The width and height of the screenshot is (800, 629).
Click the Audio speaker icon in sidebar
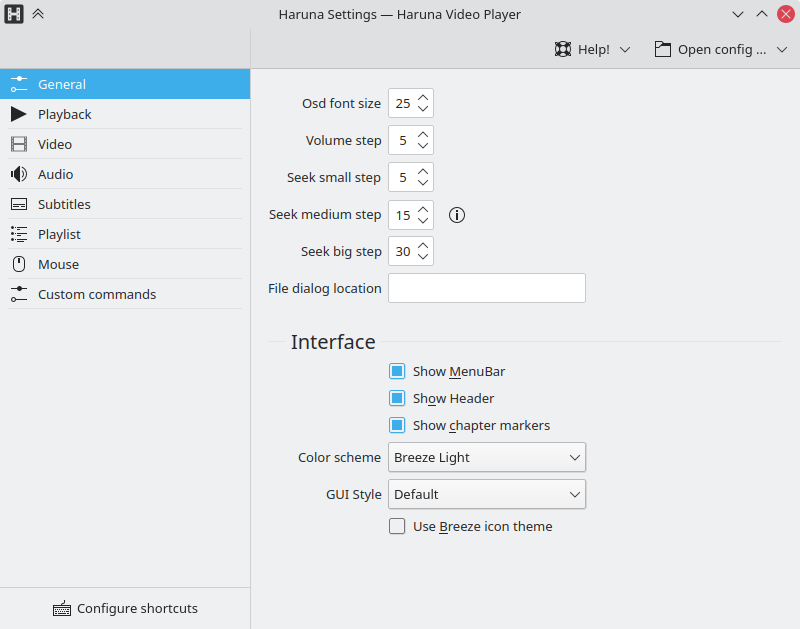18,174
